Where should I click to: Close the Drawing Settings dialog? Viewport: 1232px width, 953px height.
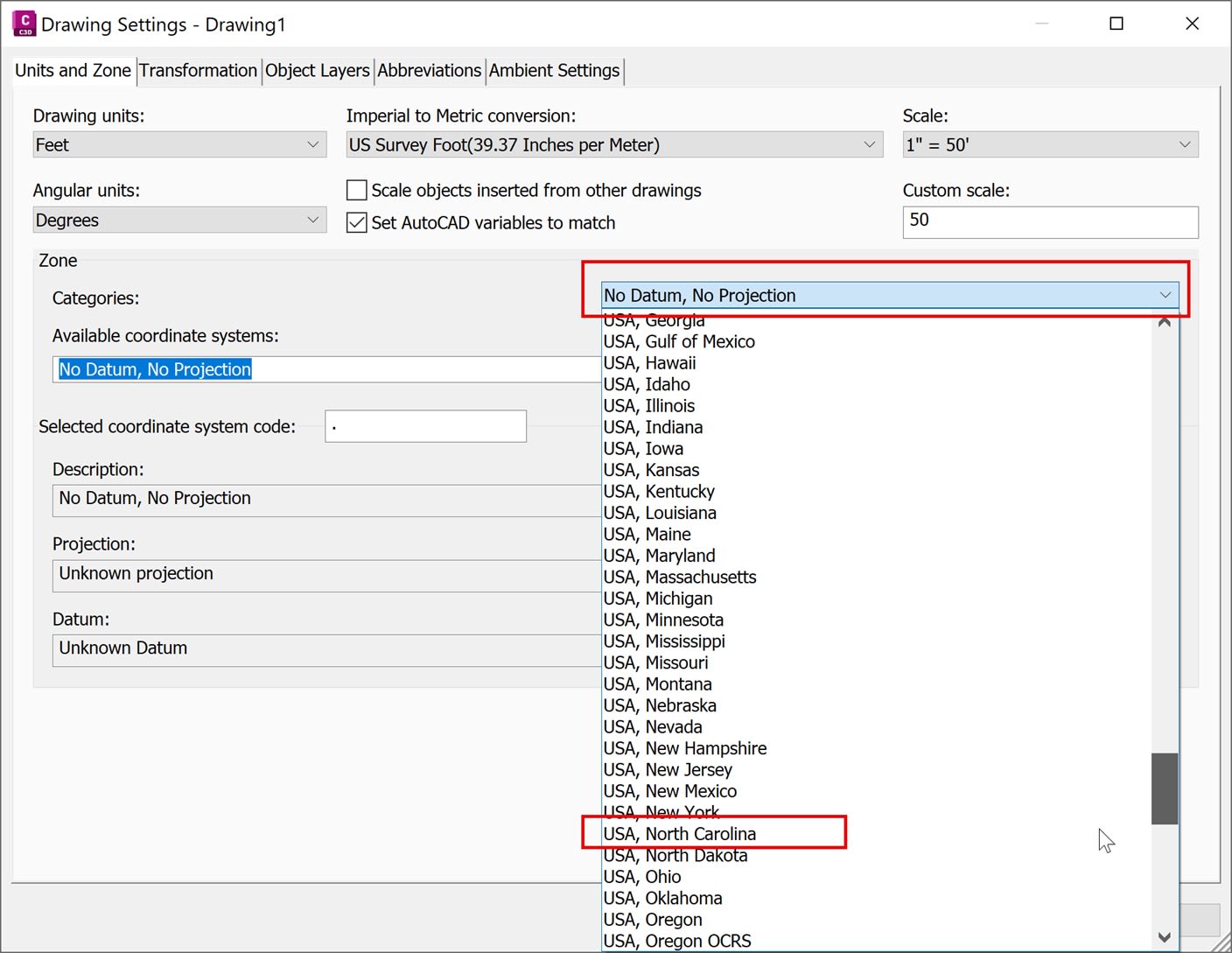click(x=1192, y=24)
